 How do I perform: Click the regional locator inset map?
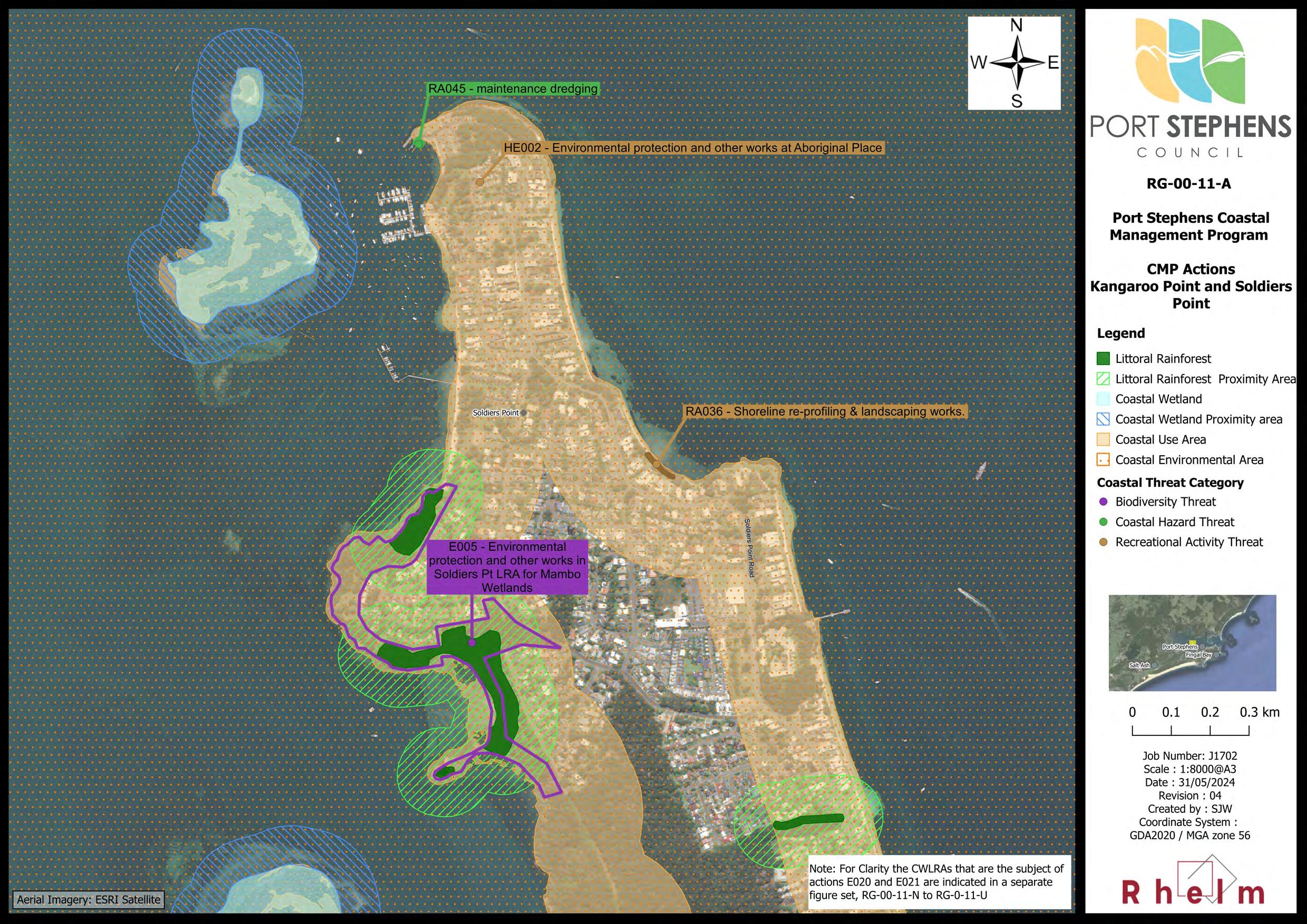click(1192, 643)
